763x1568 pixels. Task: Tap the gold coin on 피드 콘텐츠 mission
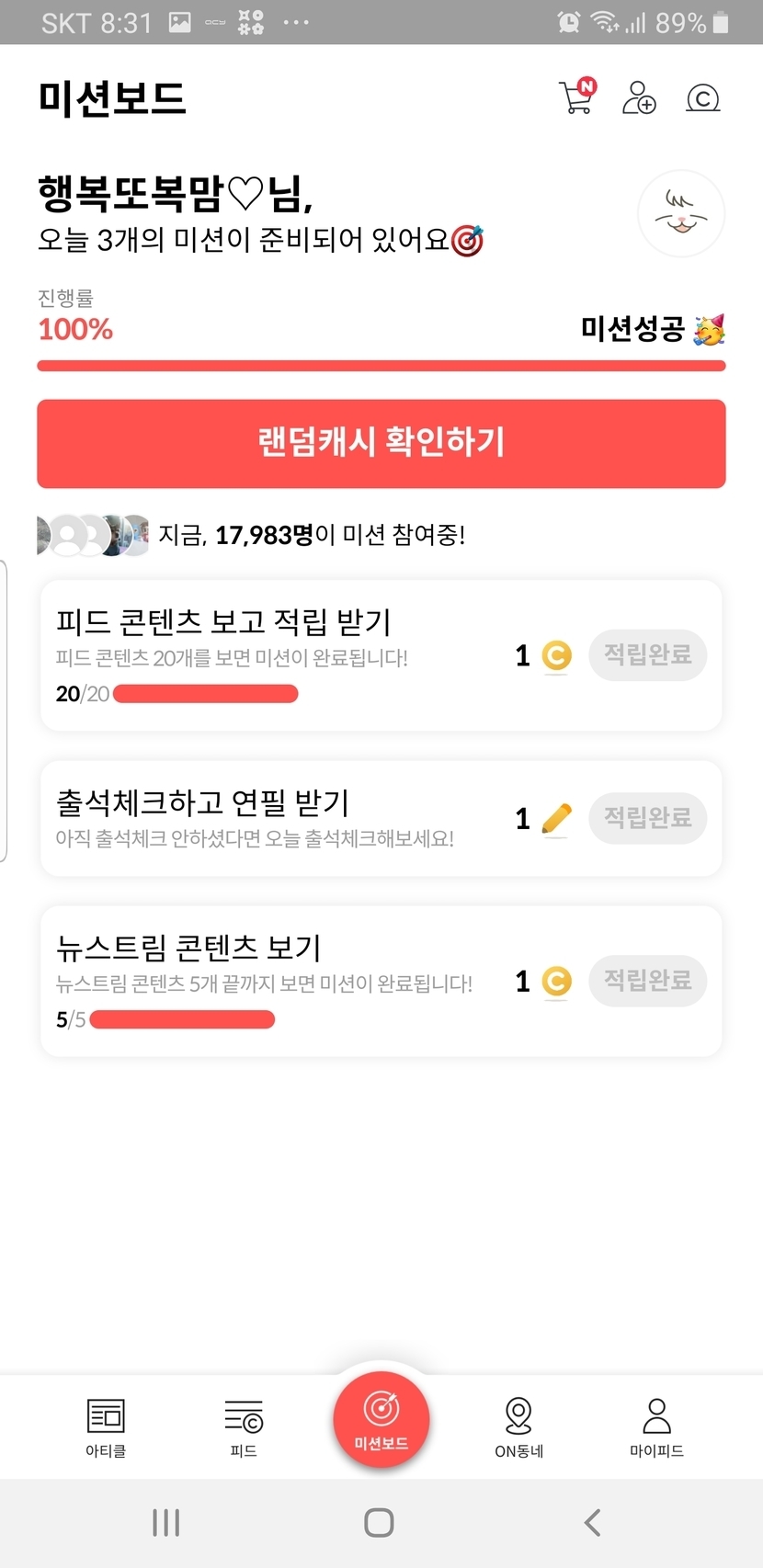556,656
